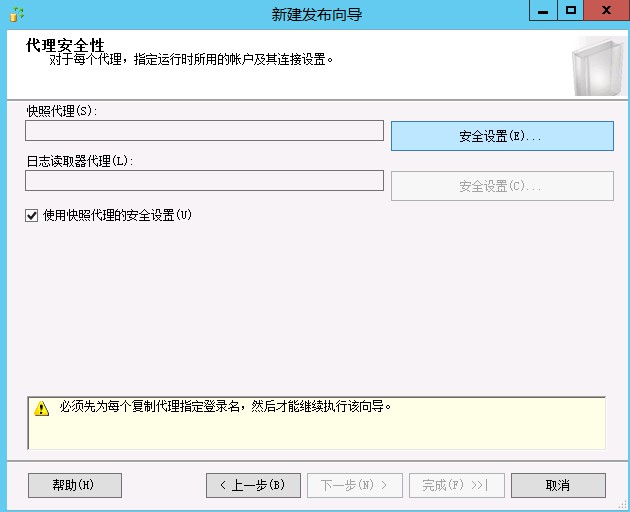Image resolution: width=630 pixels, height=512 pixels.
Task: Click the 快照代理(S) text field
Action: coord(204,131)
